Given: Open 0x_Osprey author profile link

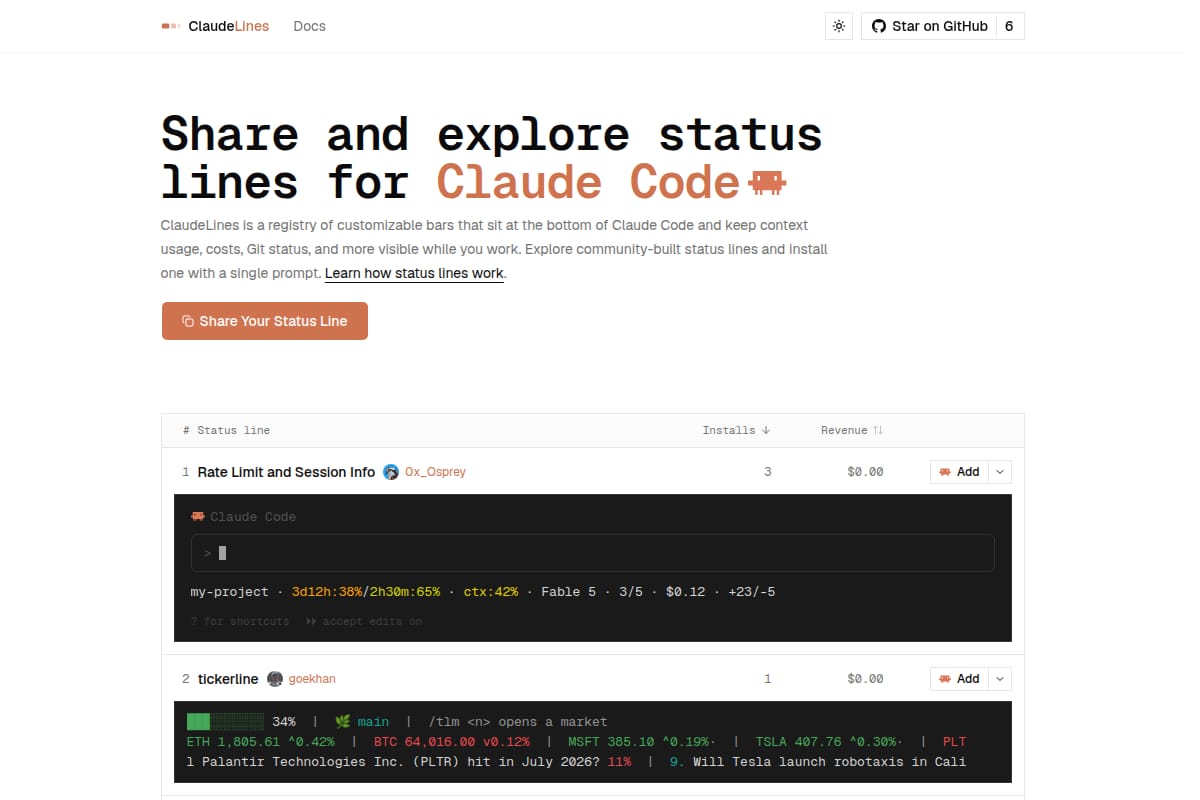Looking at the screenshot, I should pyautogui.click(x=435, y=472).
